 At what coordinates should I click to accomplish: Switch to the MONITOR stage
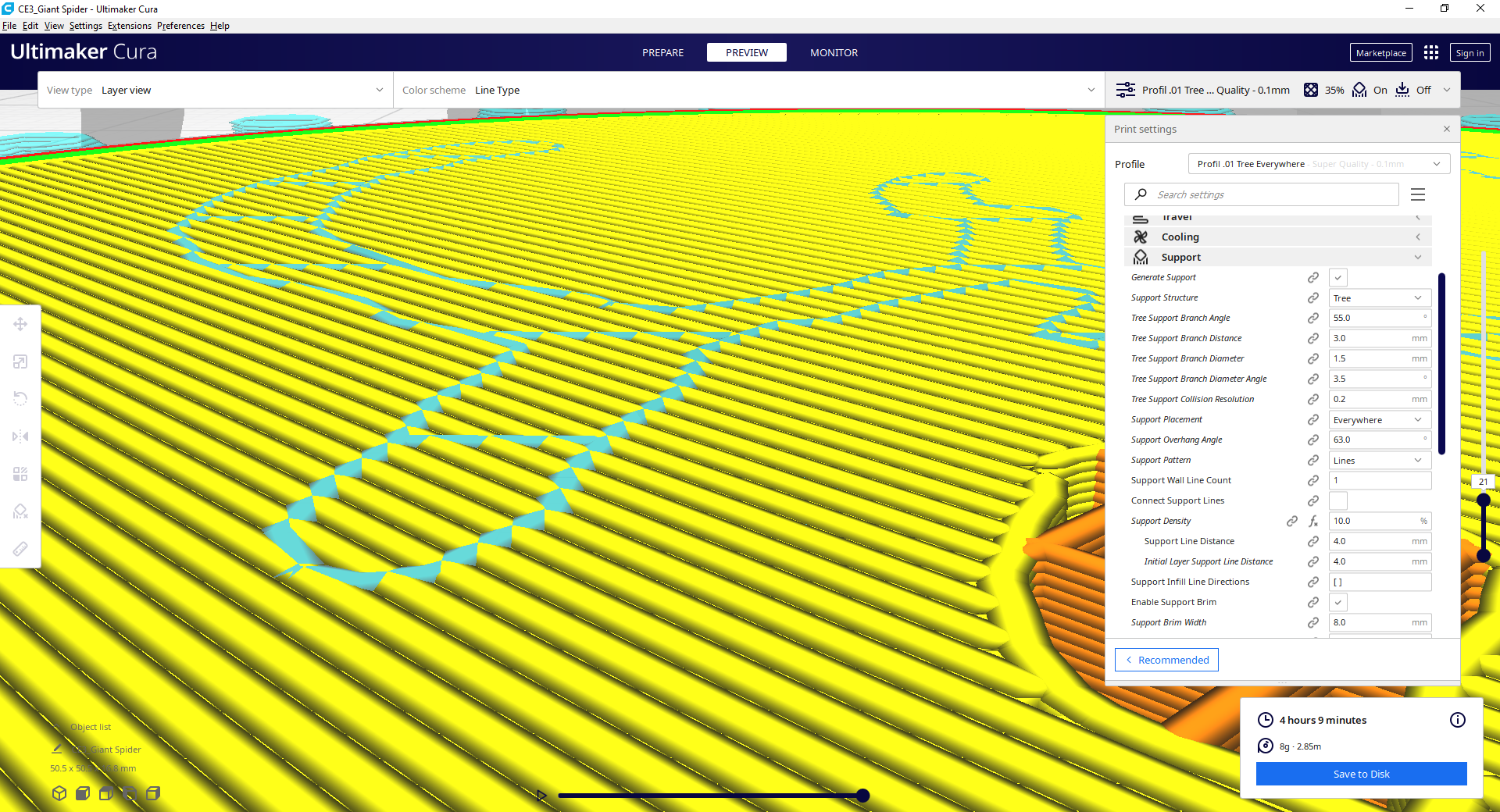(834, 52)
